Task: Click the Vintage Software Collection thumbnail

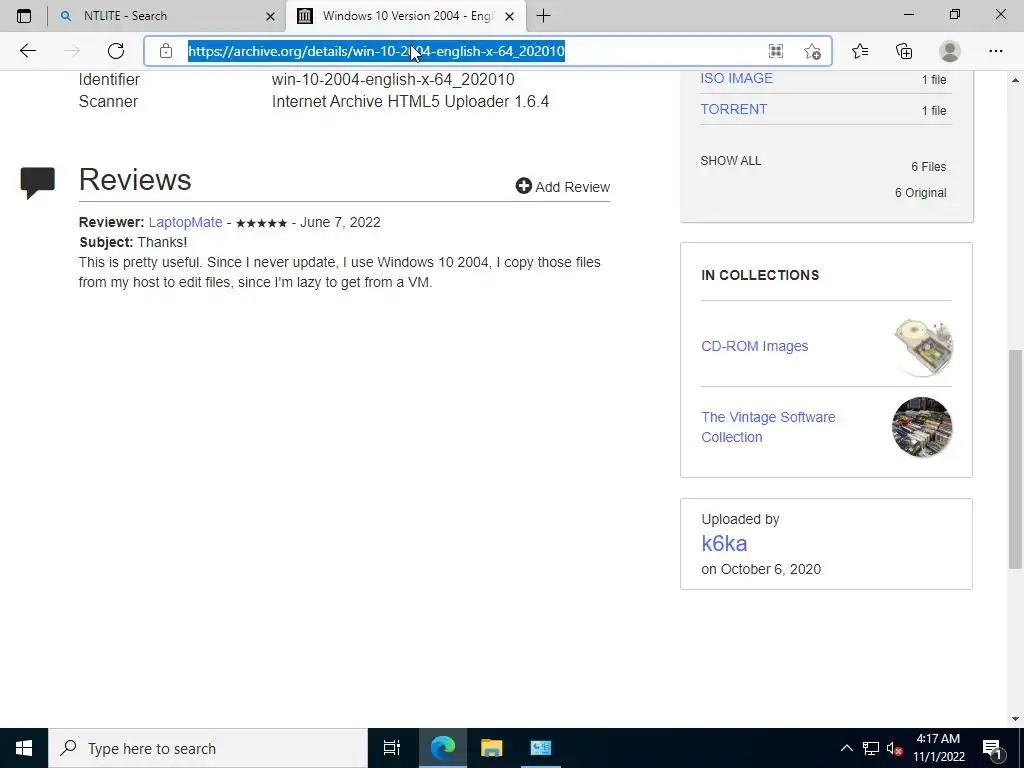Action: [x=922, y=427]
